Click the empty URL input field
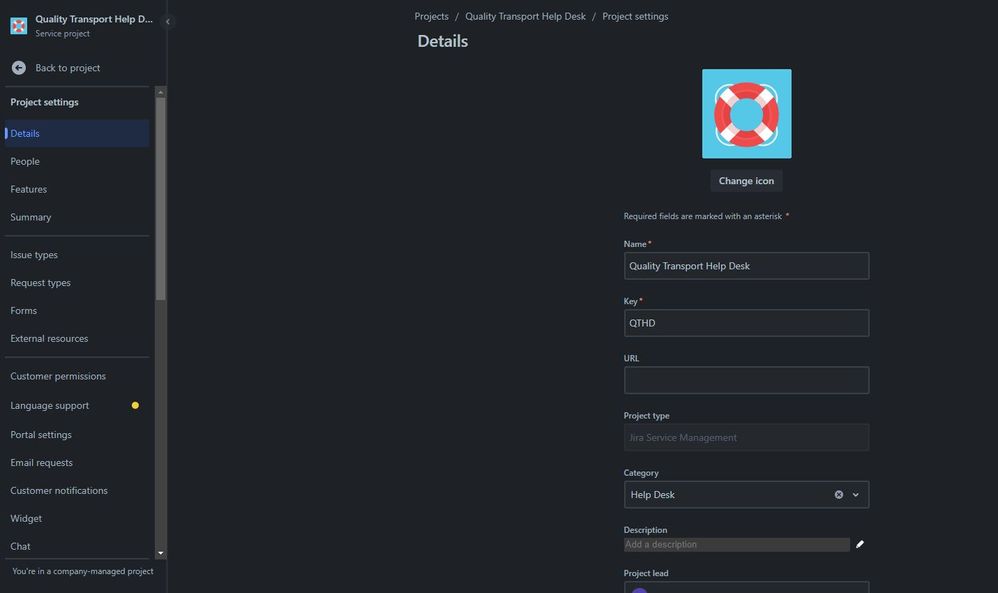This screenshot has height=593, width=998. pos(746,380)
